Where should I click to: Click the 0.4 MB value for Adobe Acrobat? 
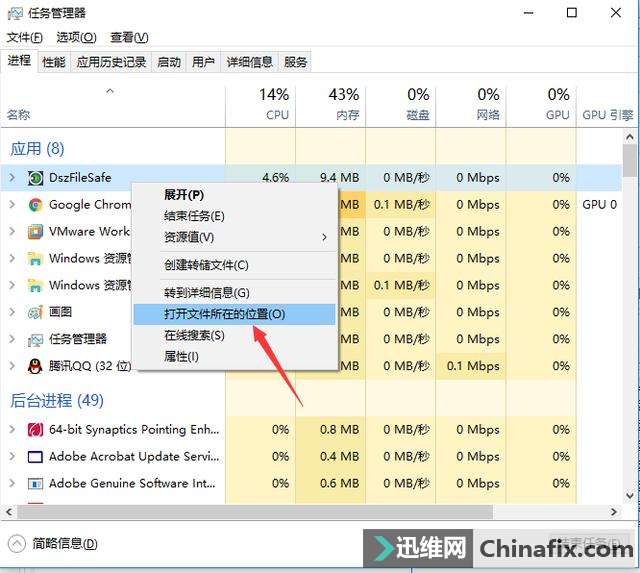click(x=340, y=456)
